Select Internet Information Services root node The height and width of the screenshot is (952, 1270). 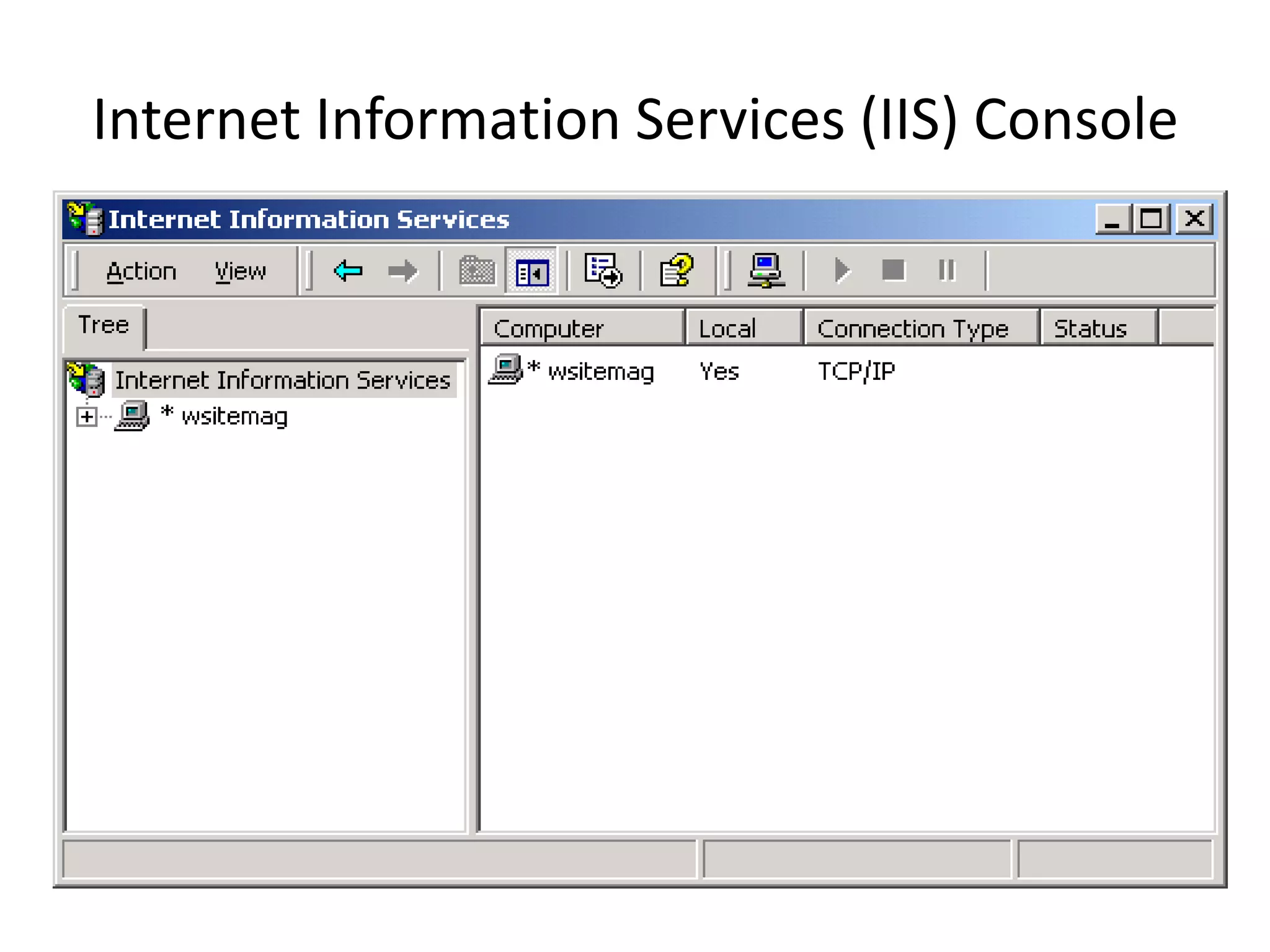point(283,381)
